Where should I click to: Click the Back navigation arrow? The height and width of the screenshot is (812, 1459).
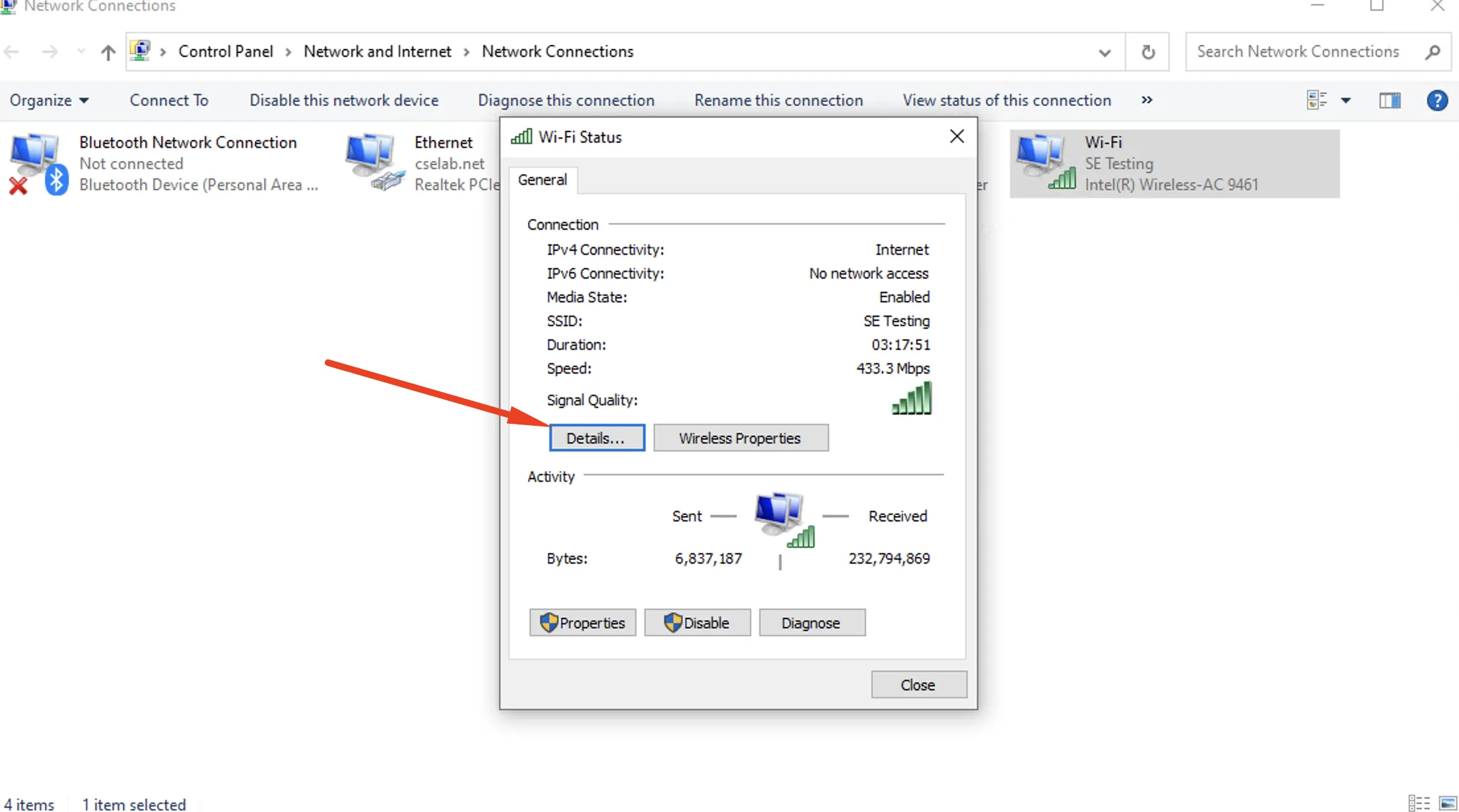(x=12, y=51)
